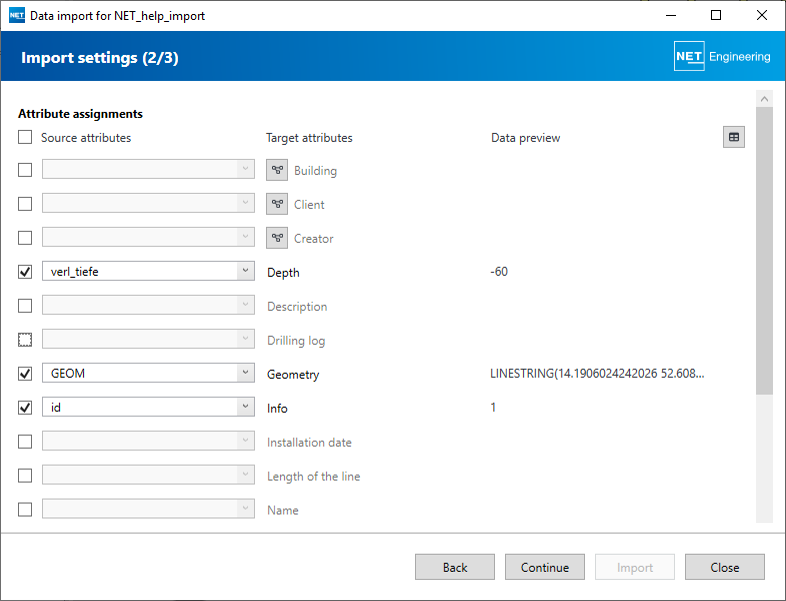Click the NET Engineering logo
Image resolution: width=786 pixels, height=601 pixels.
coord(722,56)
